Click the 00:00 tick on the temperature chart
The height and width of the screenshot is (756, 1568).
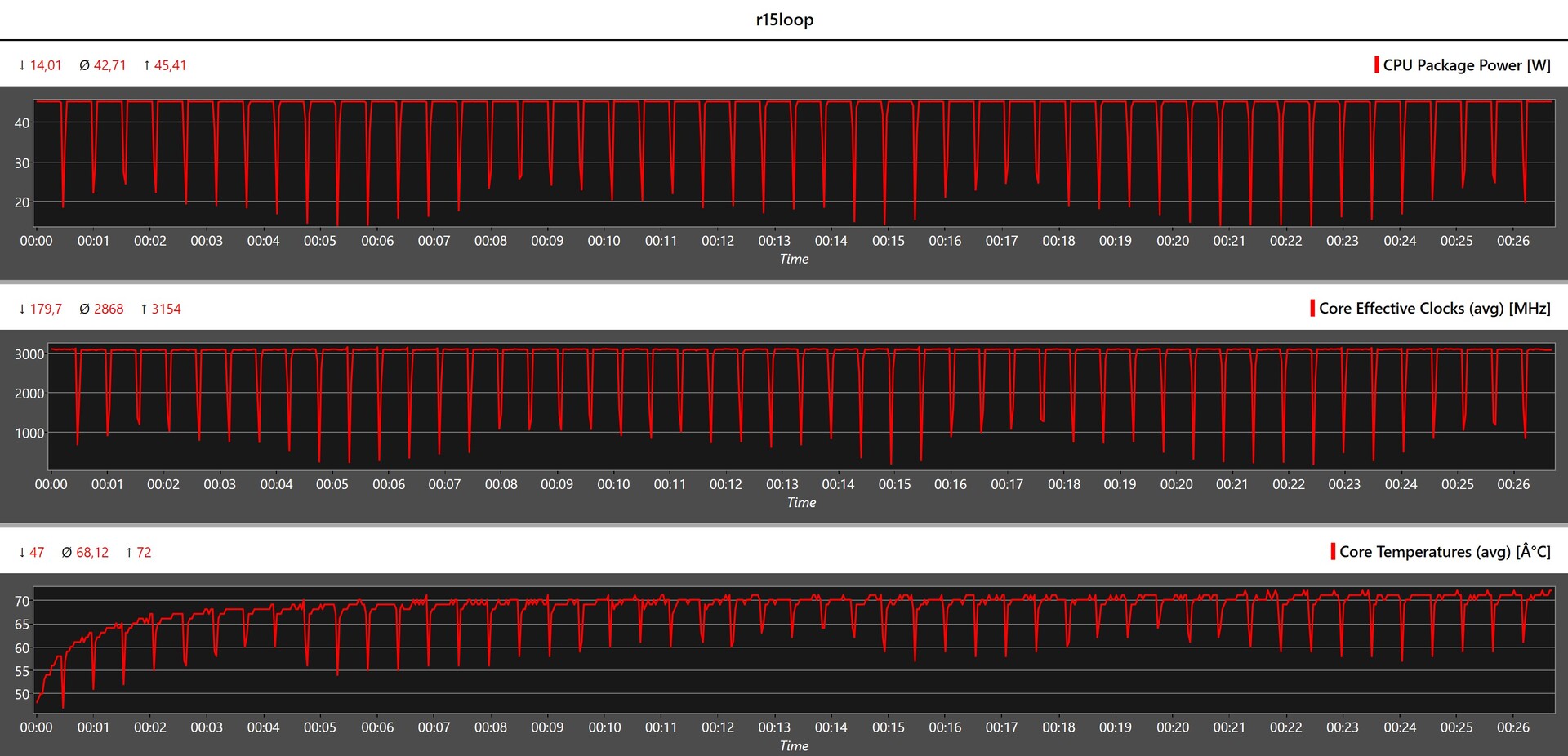[x=36, y=727]
